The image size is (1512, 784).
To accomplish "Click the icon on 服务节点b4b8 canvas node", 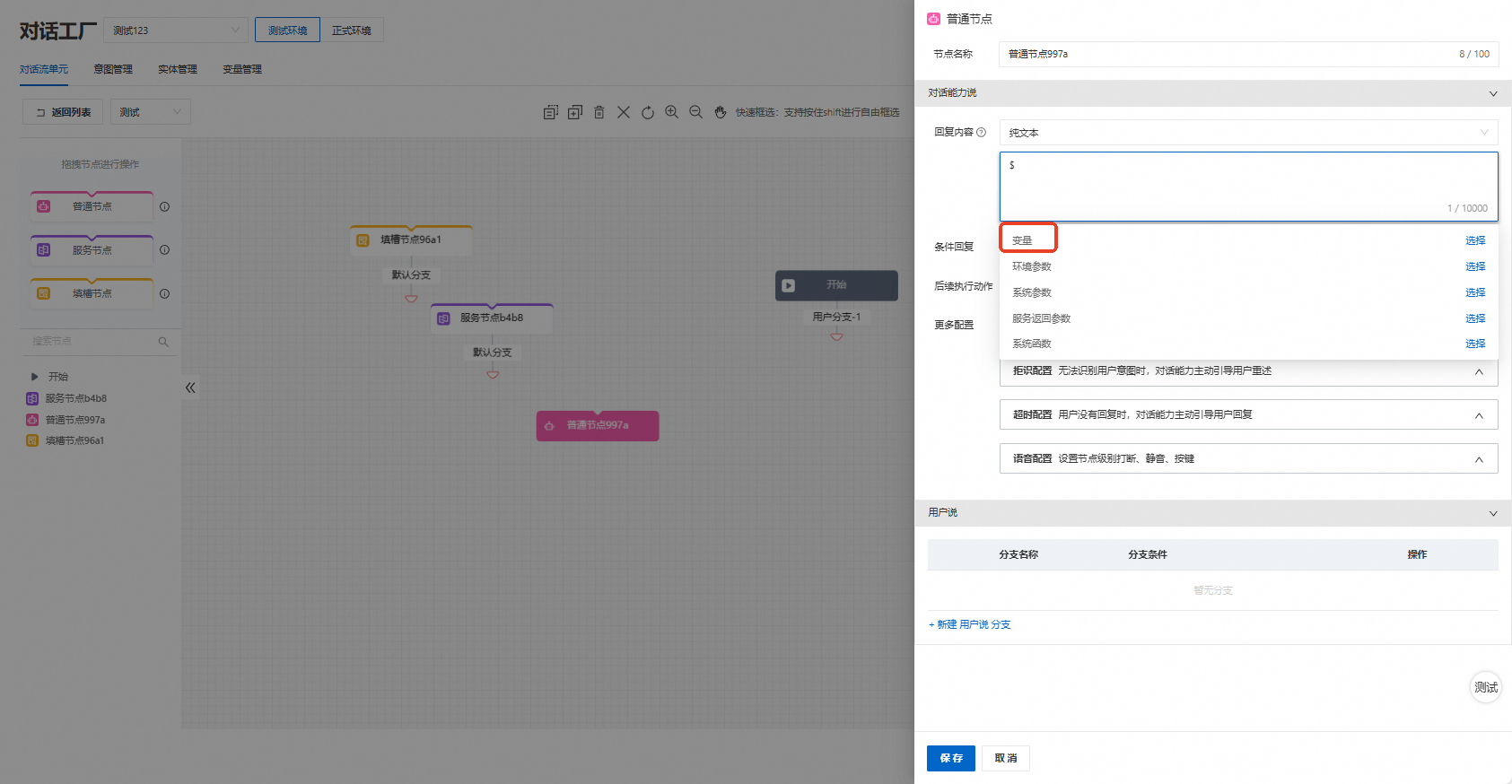I will pos(443,318).
